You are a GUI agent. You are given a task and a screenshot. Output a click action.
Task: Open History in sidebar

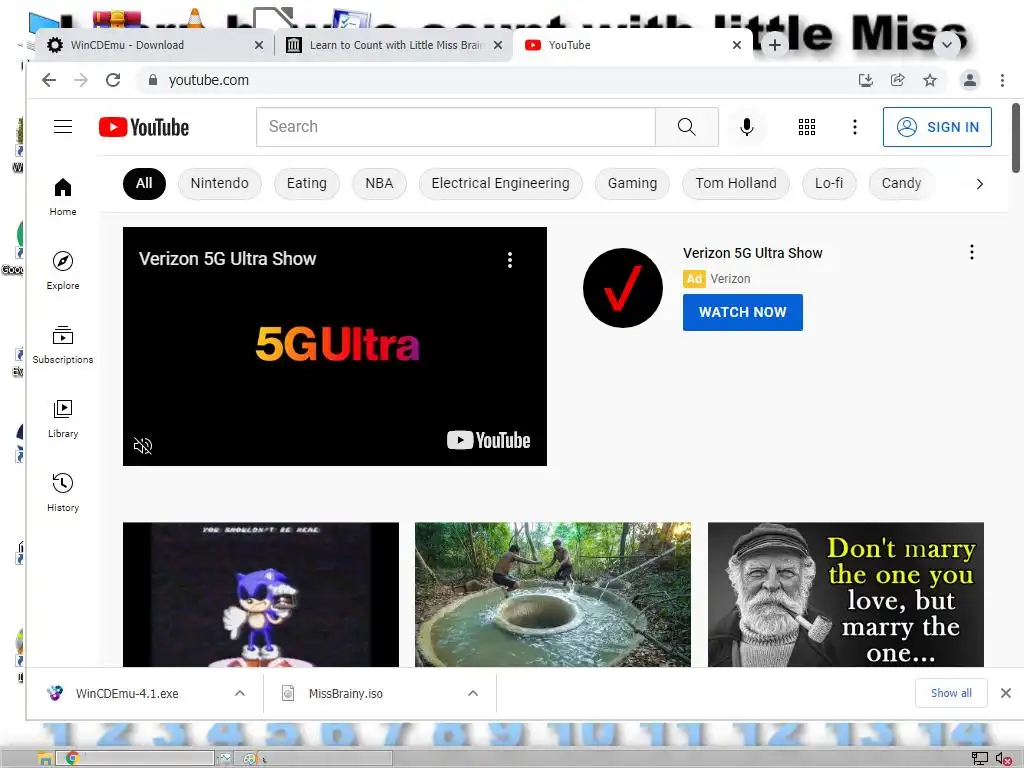point(63,492)
